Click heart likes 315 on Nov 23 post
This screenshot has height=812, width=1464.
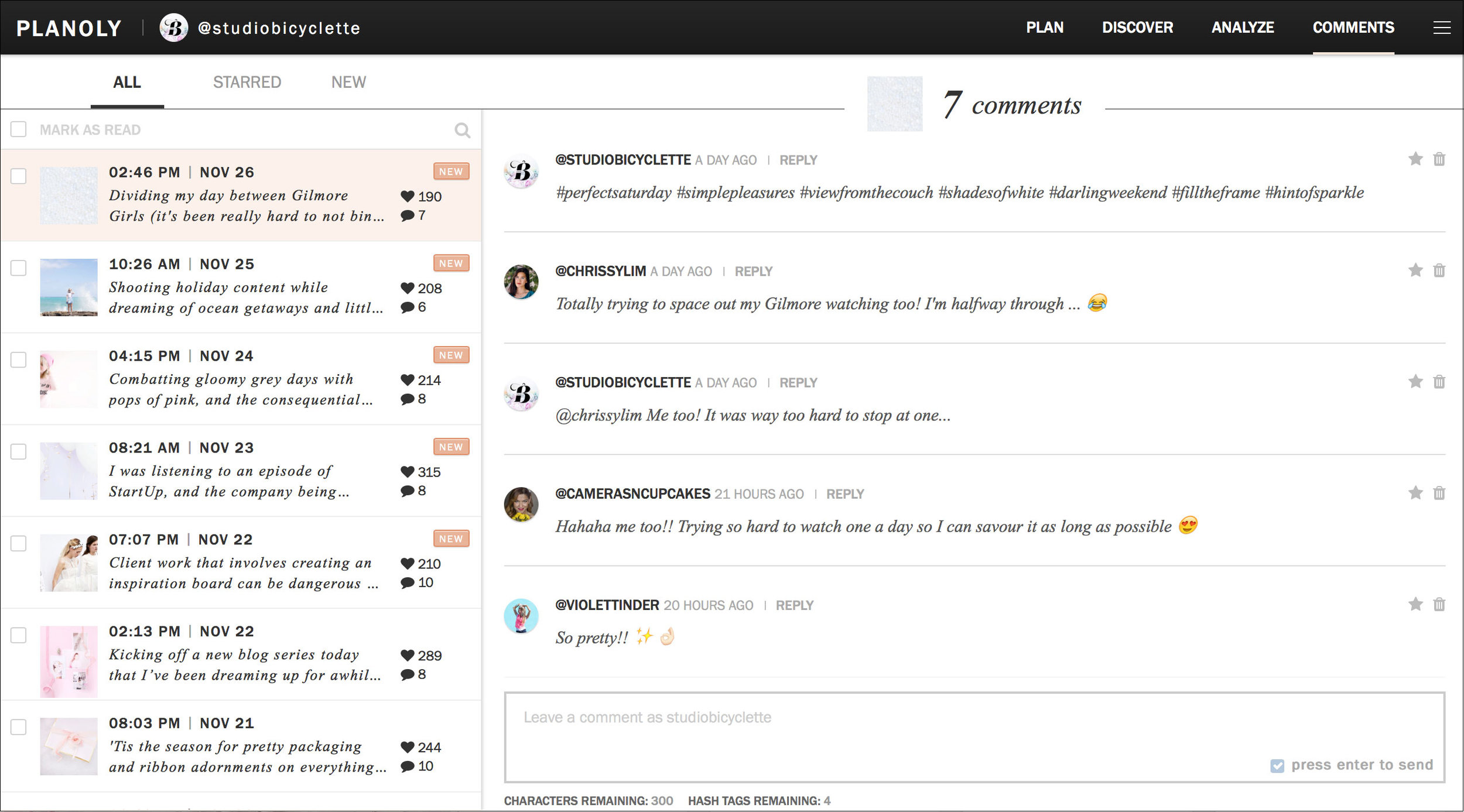420,472
